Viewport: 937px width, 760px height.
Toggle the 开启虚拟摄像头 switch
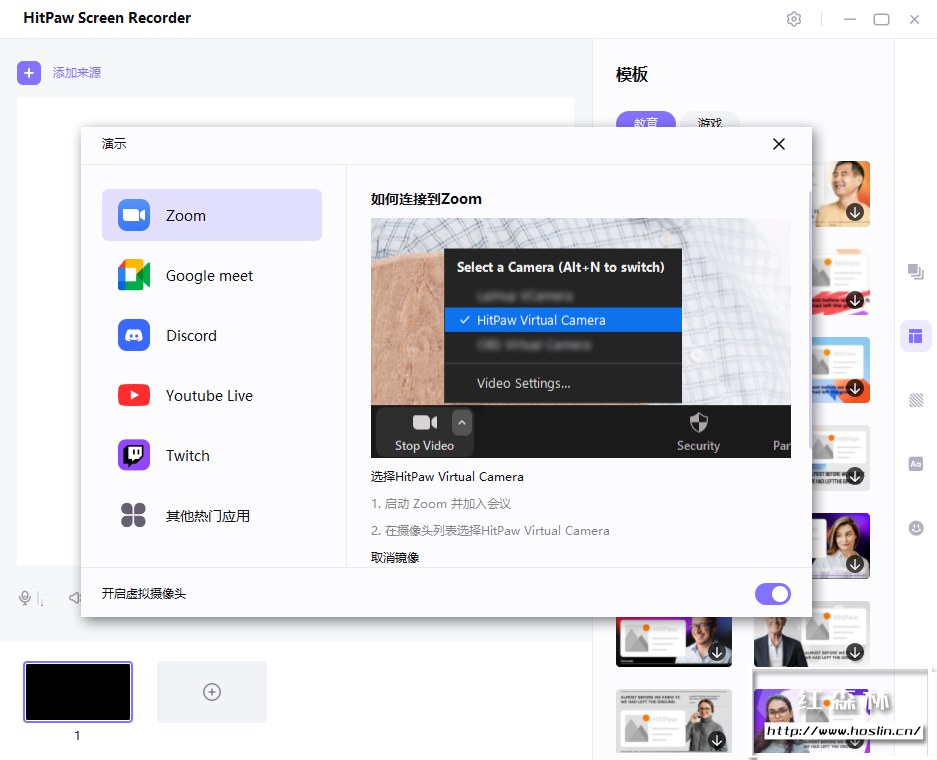click(773, 594)
